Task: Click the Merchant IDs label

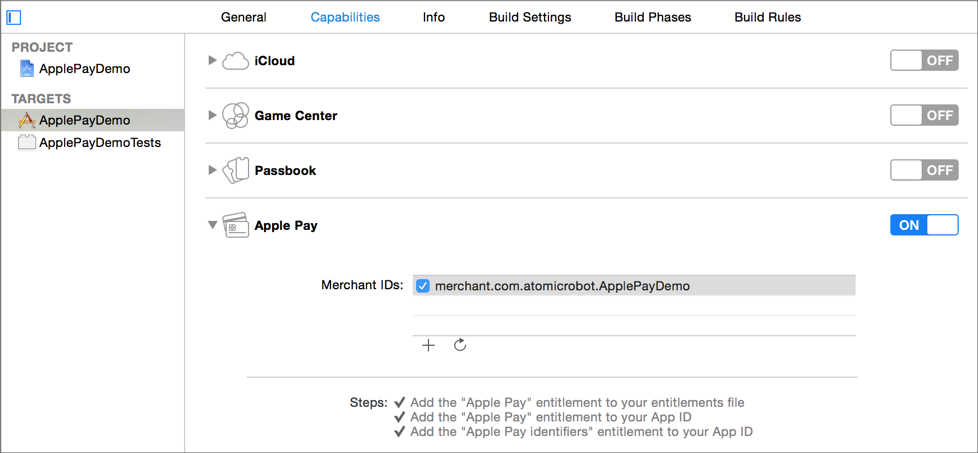Action: (362, 286)
